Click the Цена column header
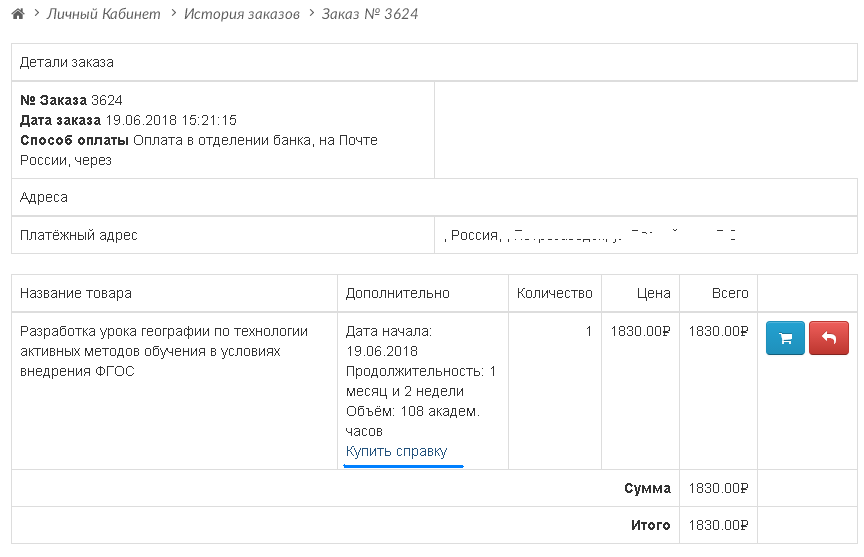Screen dimensions: 864x557 pyautogui.click(x=653, y=293)
